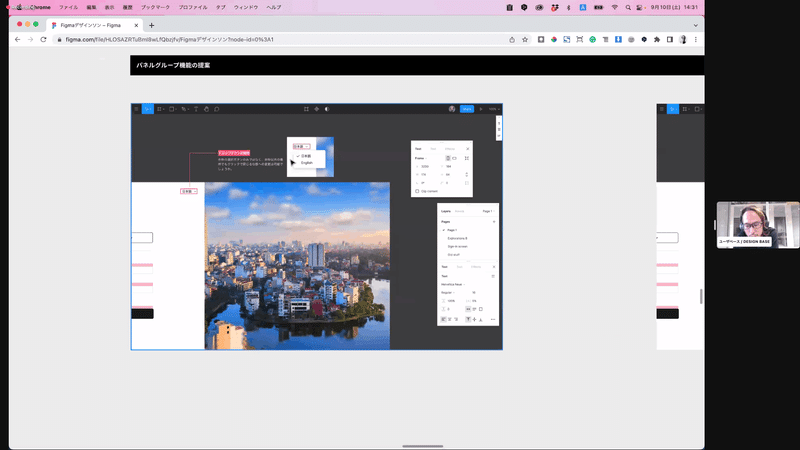The height and width of the screenshot is (450, 800).
Task: Select the Explorations B page
Action: pos(457,238)
